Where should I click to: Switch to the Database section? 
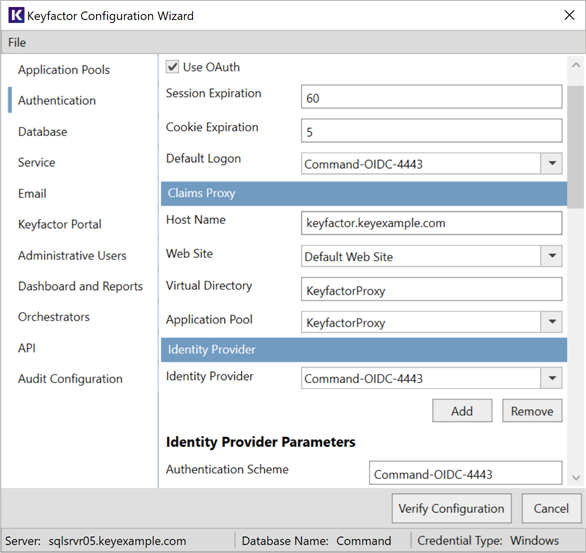pyautogui.click(x=43, y=132)
